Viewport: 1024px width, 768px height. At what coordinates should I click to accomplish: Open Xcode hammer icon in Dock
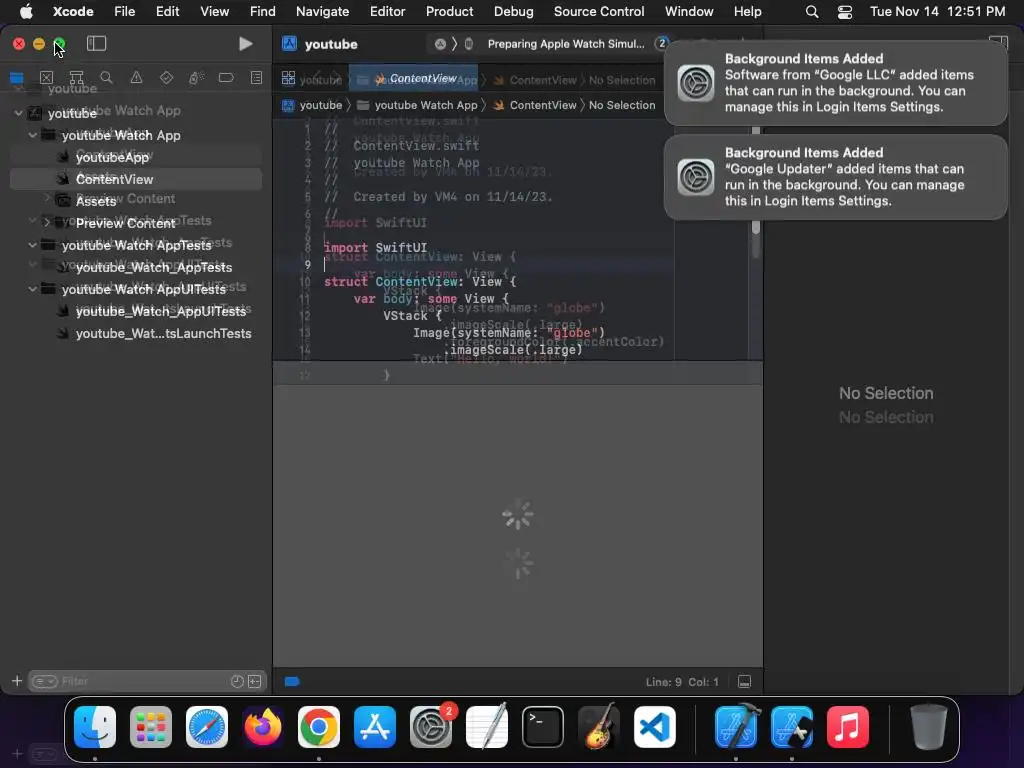(736, 727)
